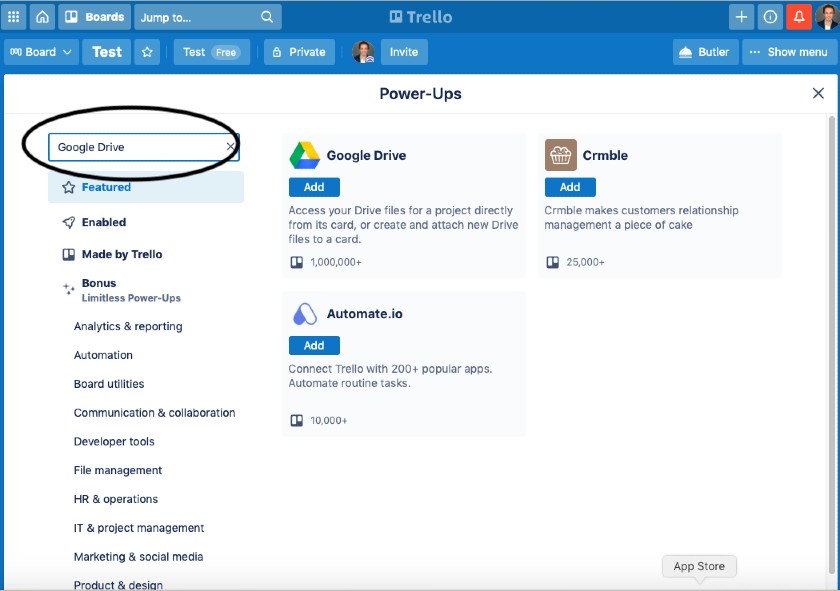
Task: Add the Google Drive Power-Up
Action: (314, 187)
